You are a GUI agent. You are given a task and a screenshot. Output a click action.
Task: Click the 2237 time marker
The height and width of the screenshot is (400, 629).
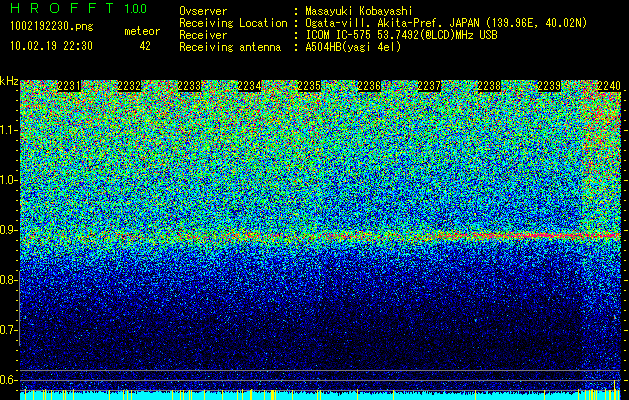429,86
